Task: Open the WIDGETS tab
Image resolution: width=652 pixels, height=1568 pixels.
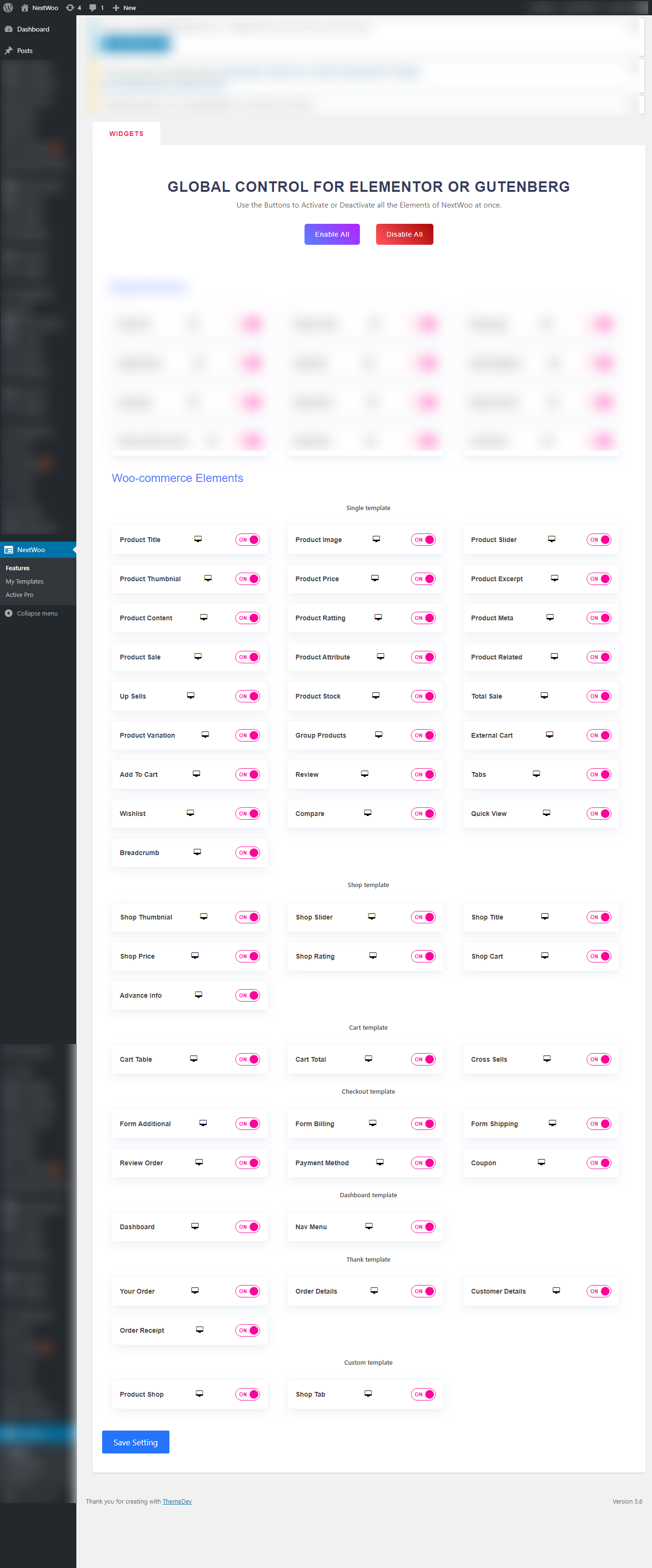Action: (126, 133)
